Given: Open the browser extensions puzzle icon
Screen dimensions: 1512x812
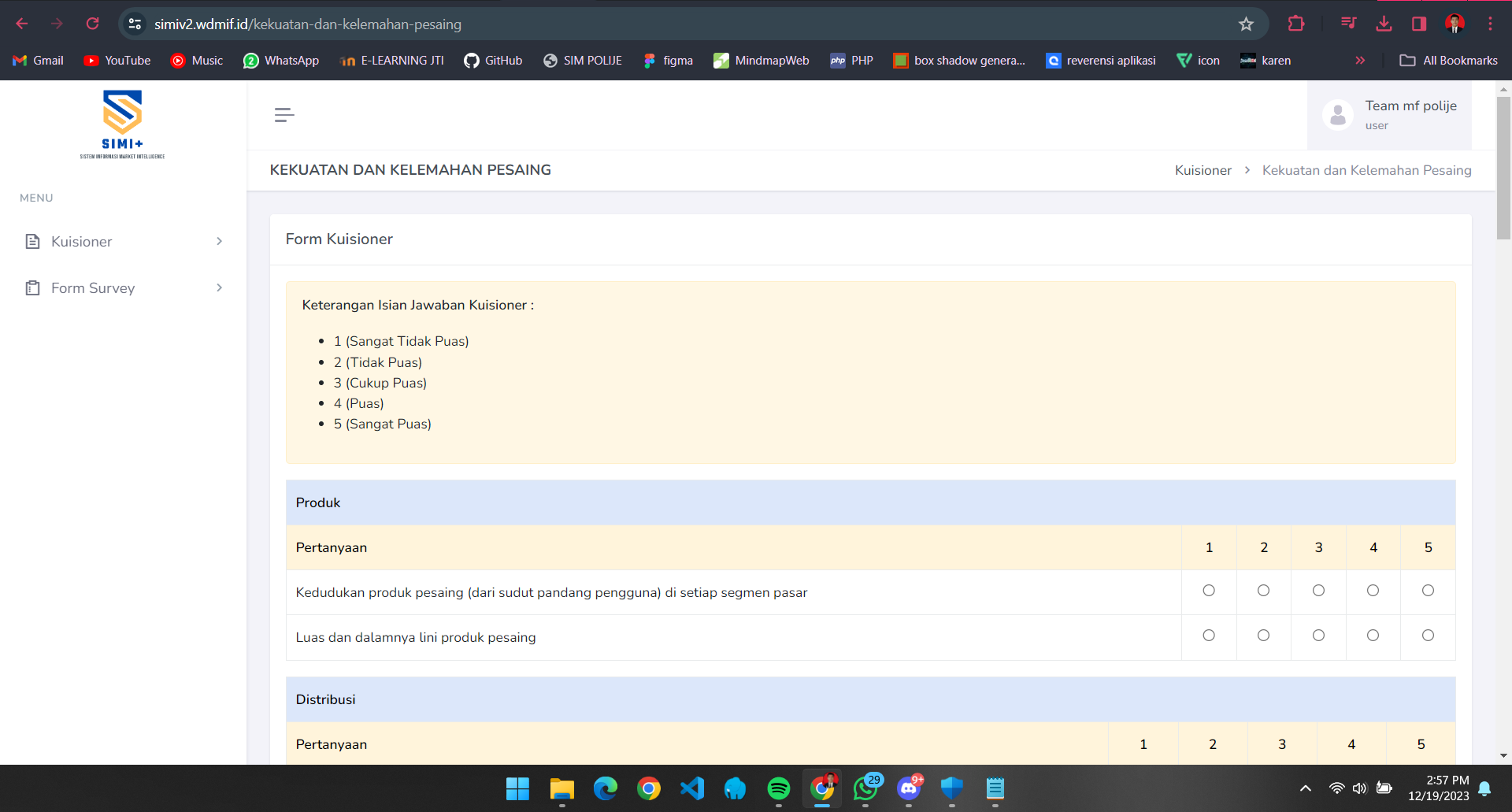Looking at the screenshot, I should (1296, 24).
